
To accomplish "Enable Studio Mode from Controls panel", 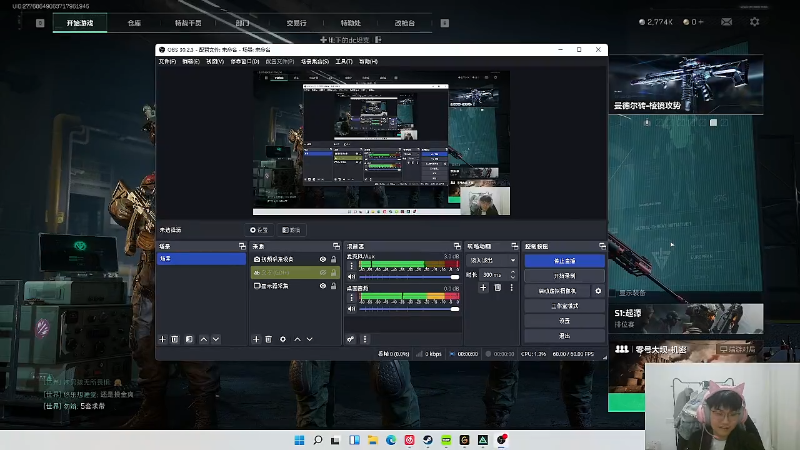I will (564, 306).
